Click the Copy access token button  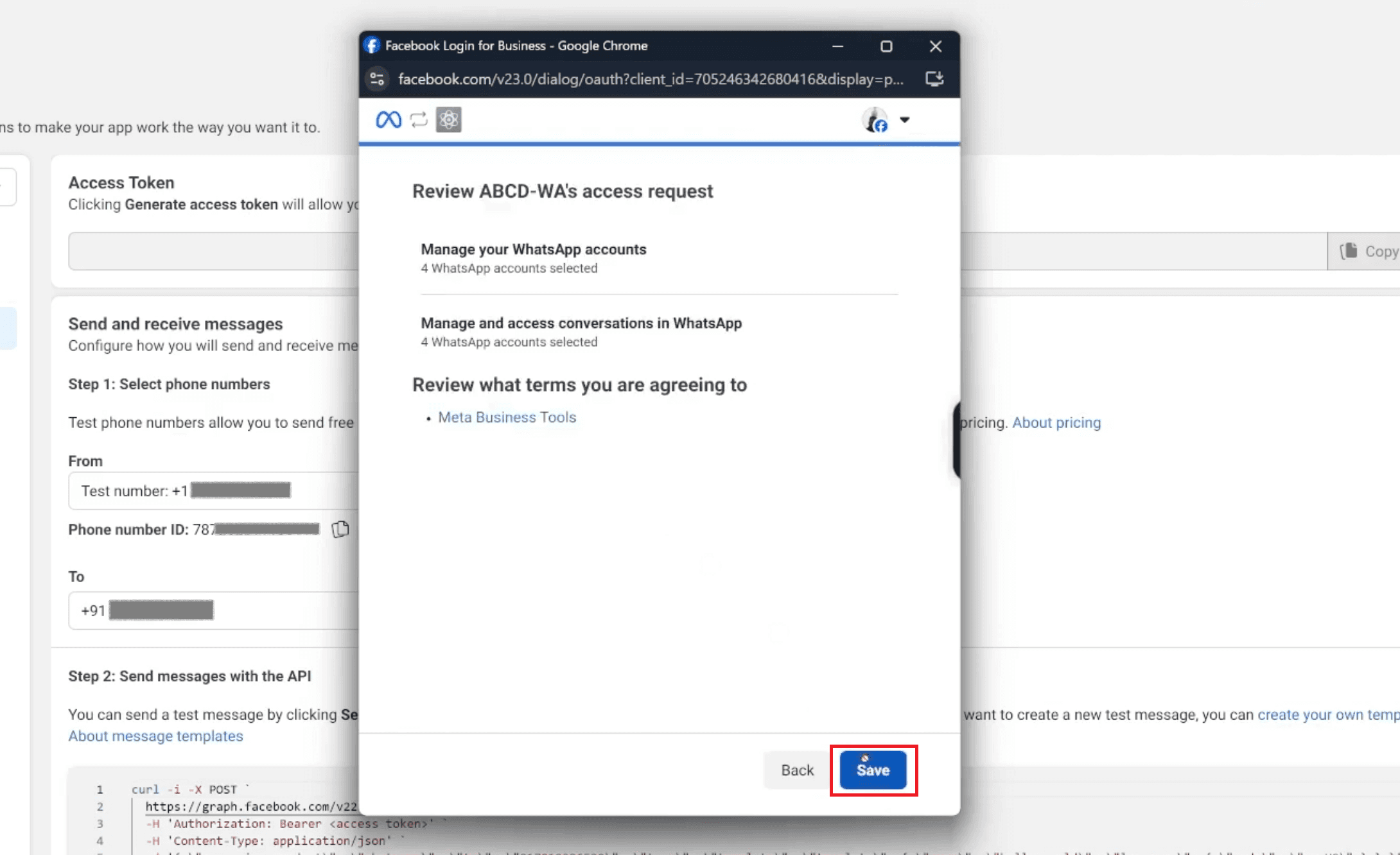pyautogui.click(x=1368, y=251)
